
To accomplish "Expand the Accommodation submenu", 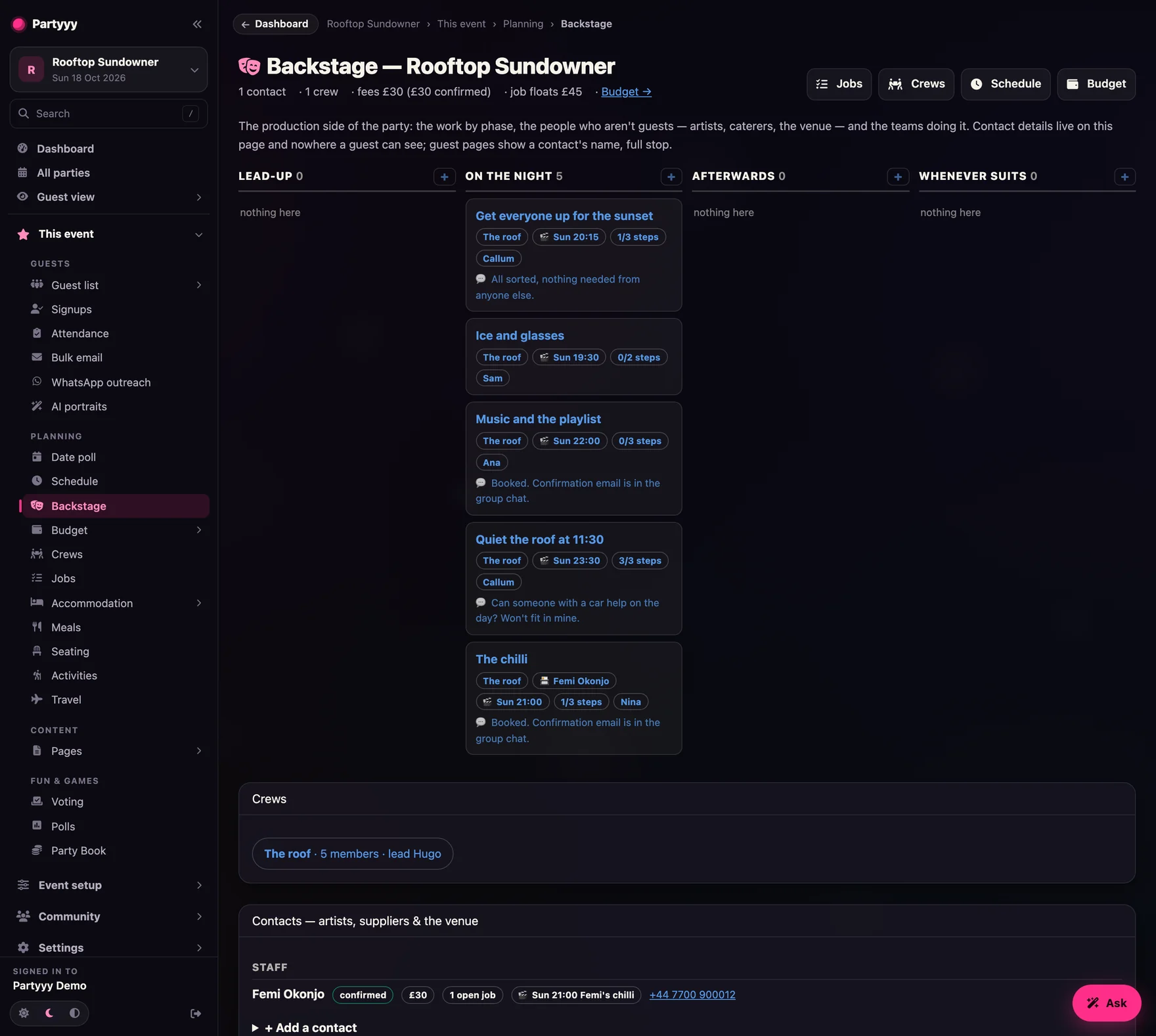I will pyautogui.click(x=198, y=603).
